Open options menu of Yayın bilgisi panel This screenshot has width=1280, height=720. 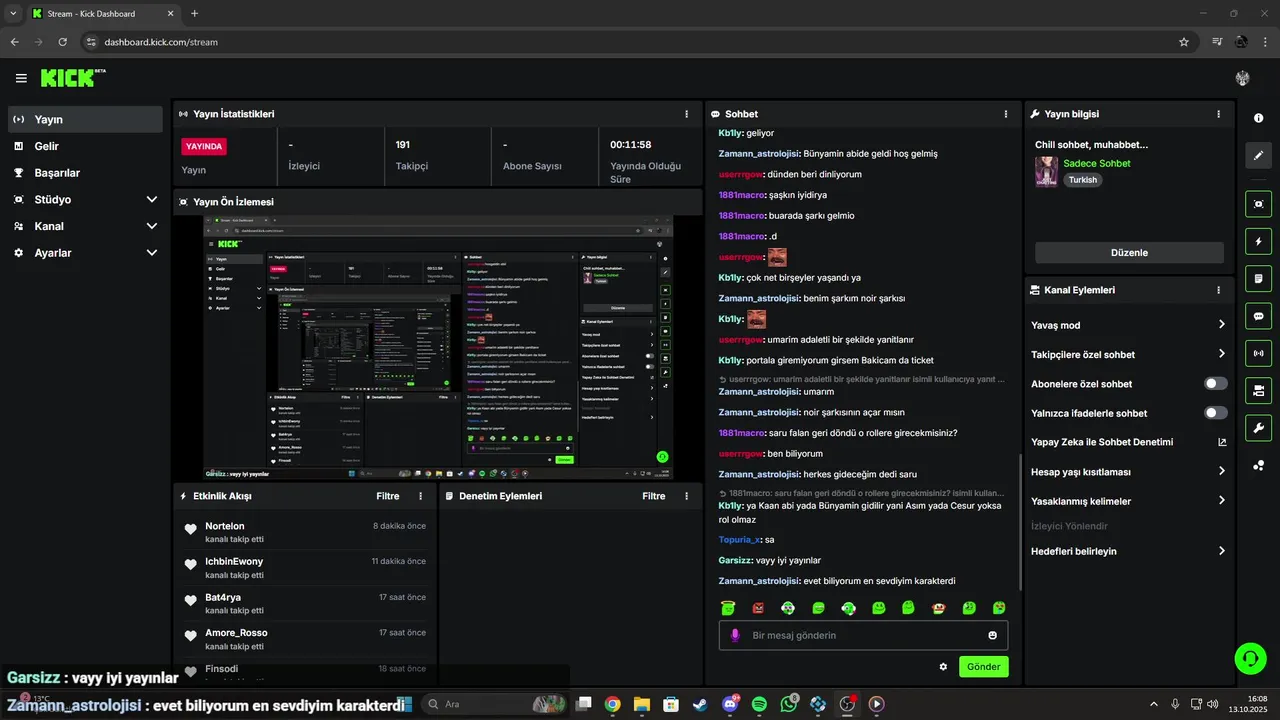[1218, 114]
